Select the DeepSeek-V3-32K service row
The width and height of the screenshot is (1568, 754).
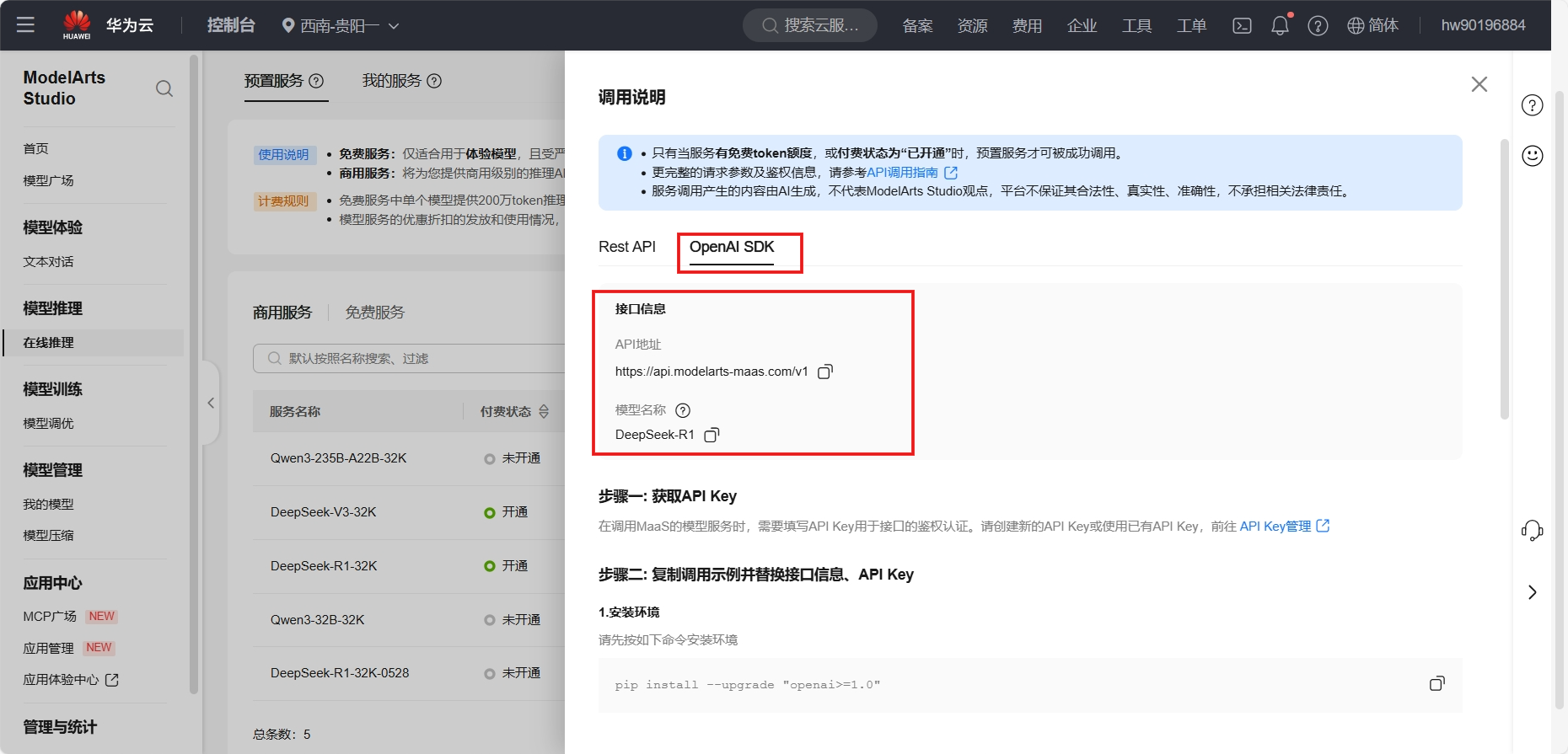coord(409,512)
